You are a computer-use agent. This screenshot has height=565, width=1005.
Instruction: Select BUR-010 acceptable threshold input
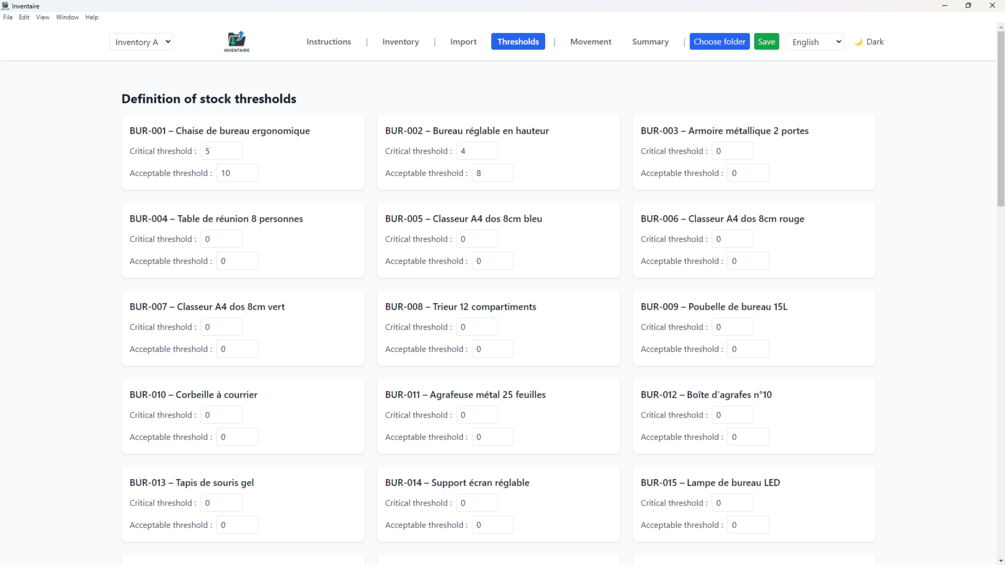coord(237,437)
